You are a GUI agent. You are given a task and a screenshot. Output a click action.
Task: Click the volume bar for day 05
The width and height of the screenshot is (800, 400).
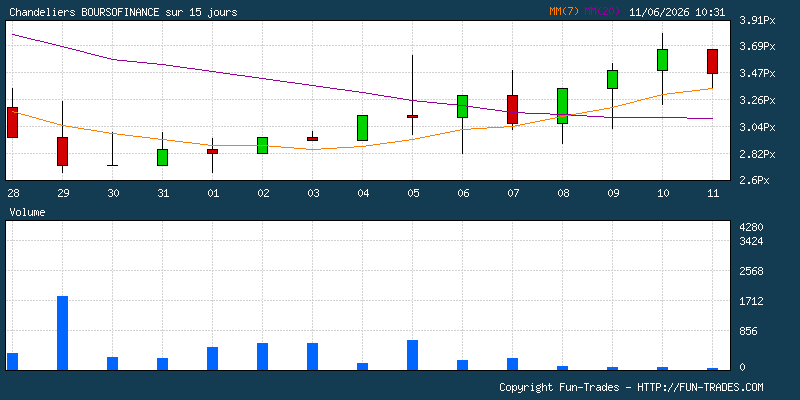click(412, 355)
